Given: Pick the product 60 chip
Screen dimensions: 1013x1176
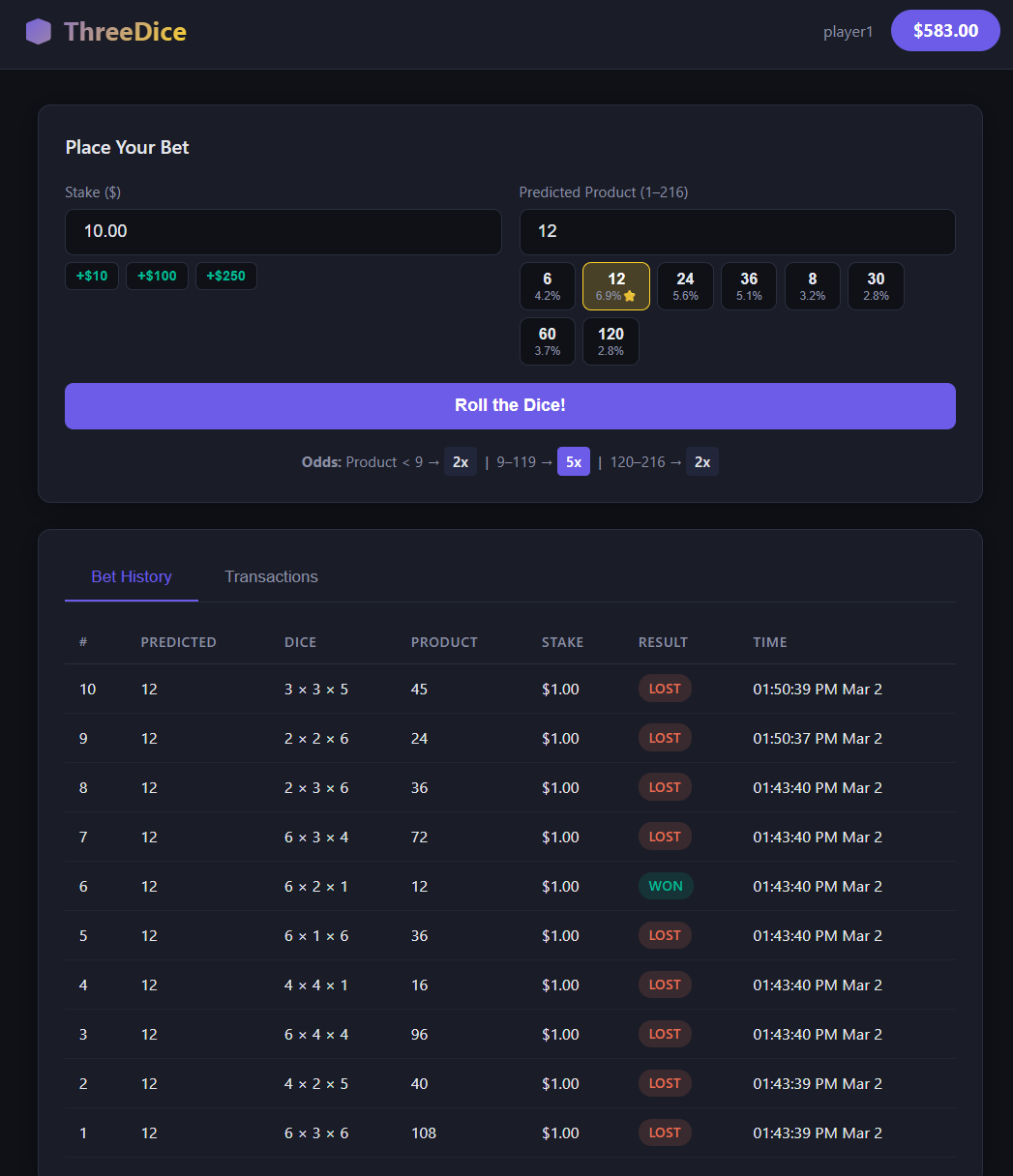Looking at the screenshot, I should 547,341.
